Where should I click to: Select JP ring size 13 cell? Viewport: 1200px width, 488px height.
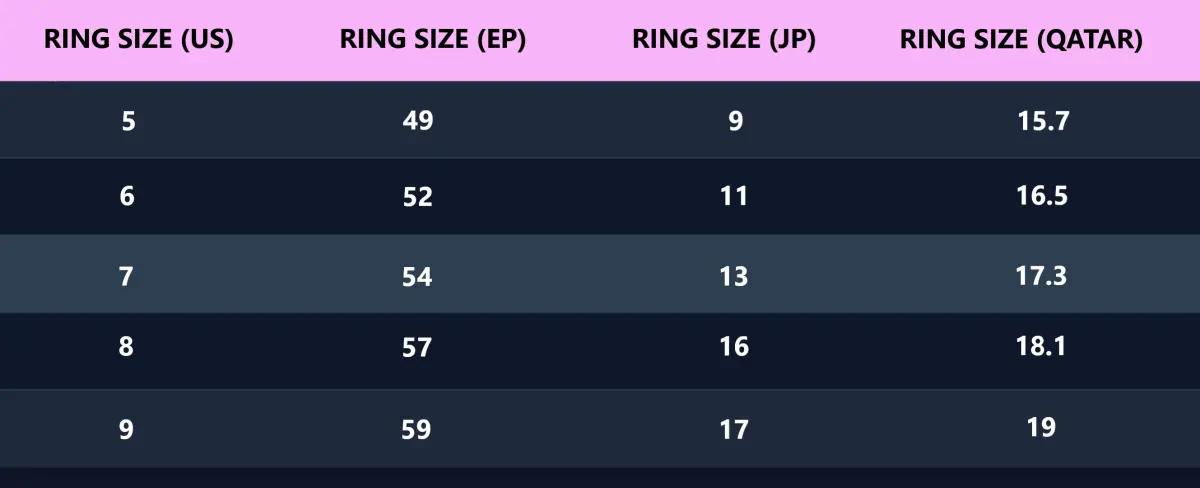pyautogui.click(x=734, y=276)
